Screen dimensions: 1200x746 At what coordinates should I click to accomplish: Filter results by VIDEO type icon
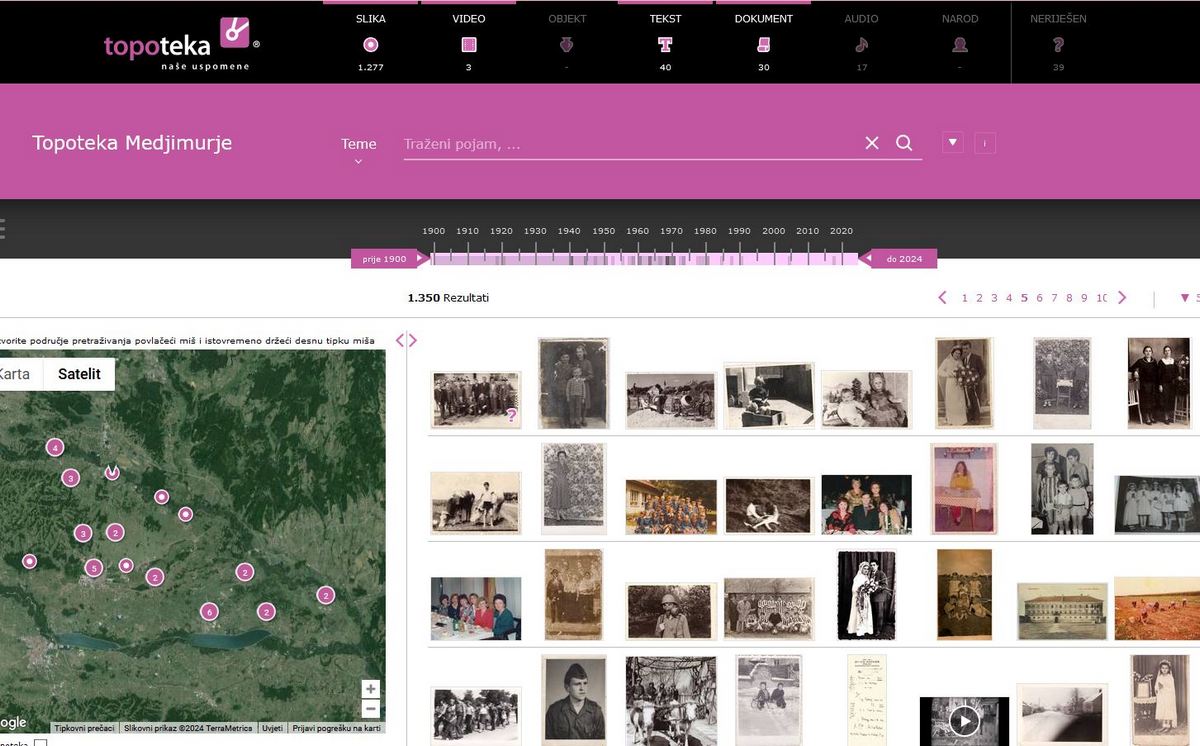[x=468, y=45]
